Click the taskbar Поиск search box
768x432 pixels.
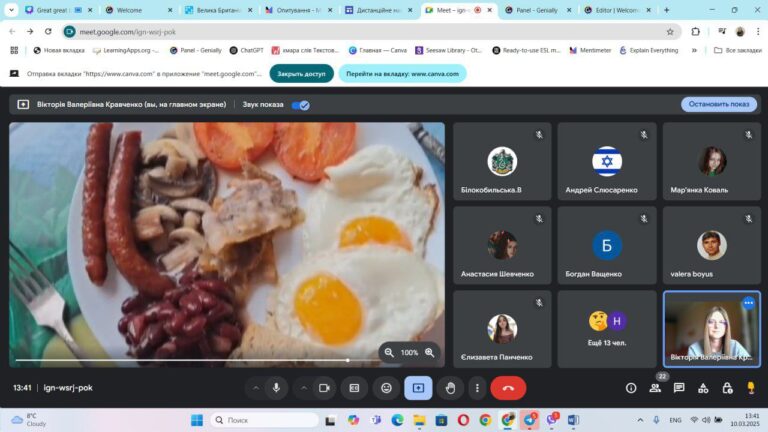265,420
